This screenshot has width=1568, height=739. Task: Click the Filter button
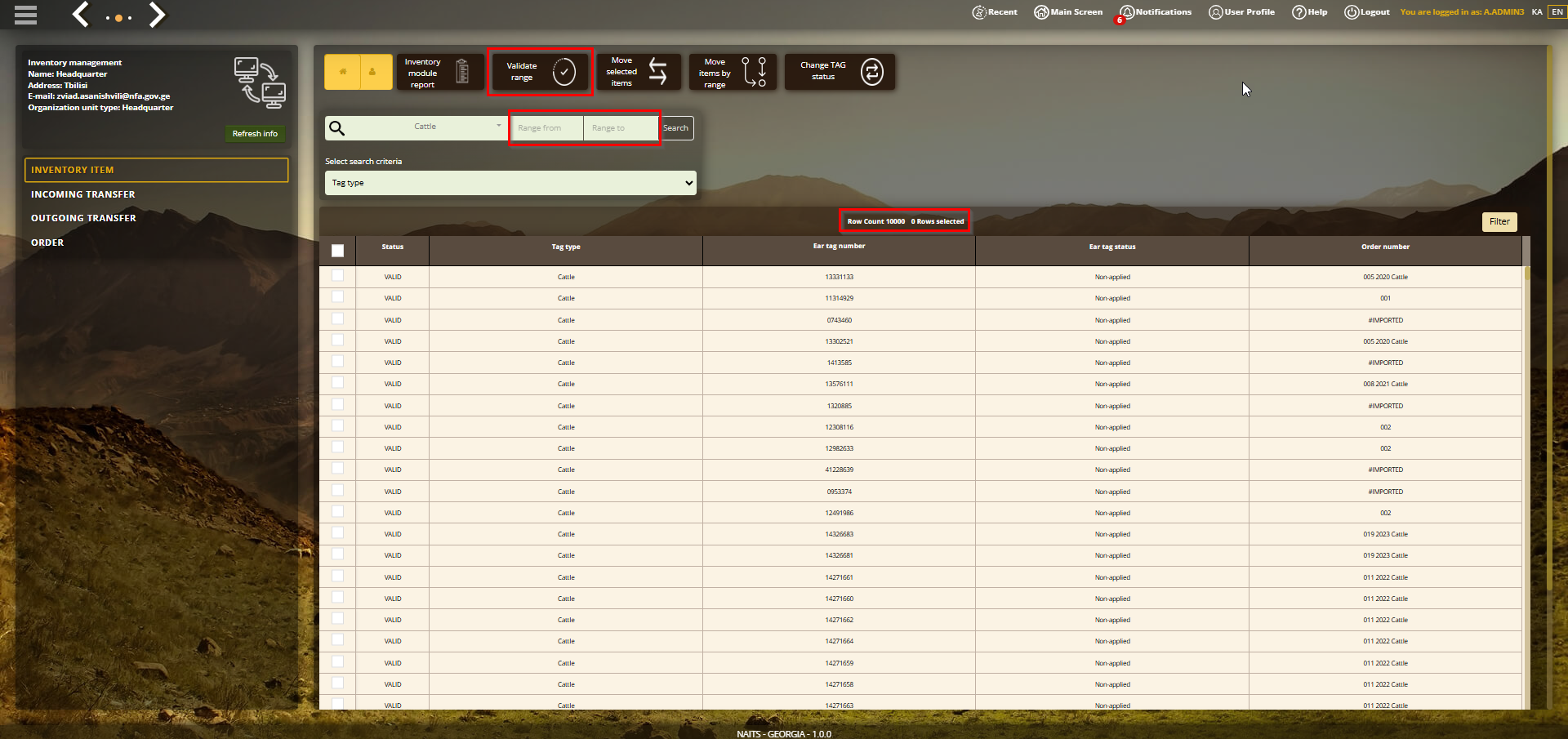1499,221
